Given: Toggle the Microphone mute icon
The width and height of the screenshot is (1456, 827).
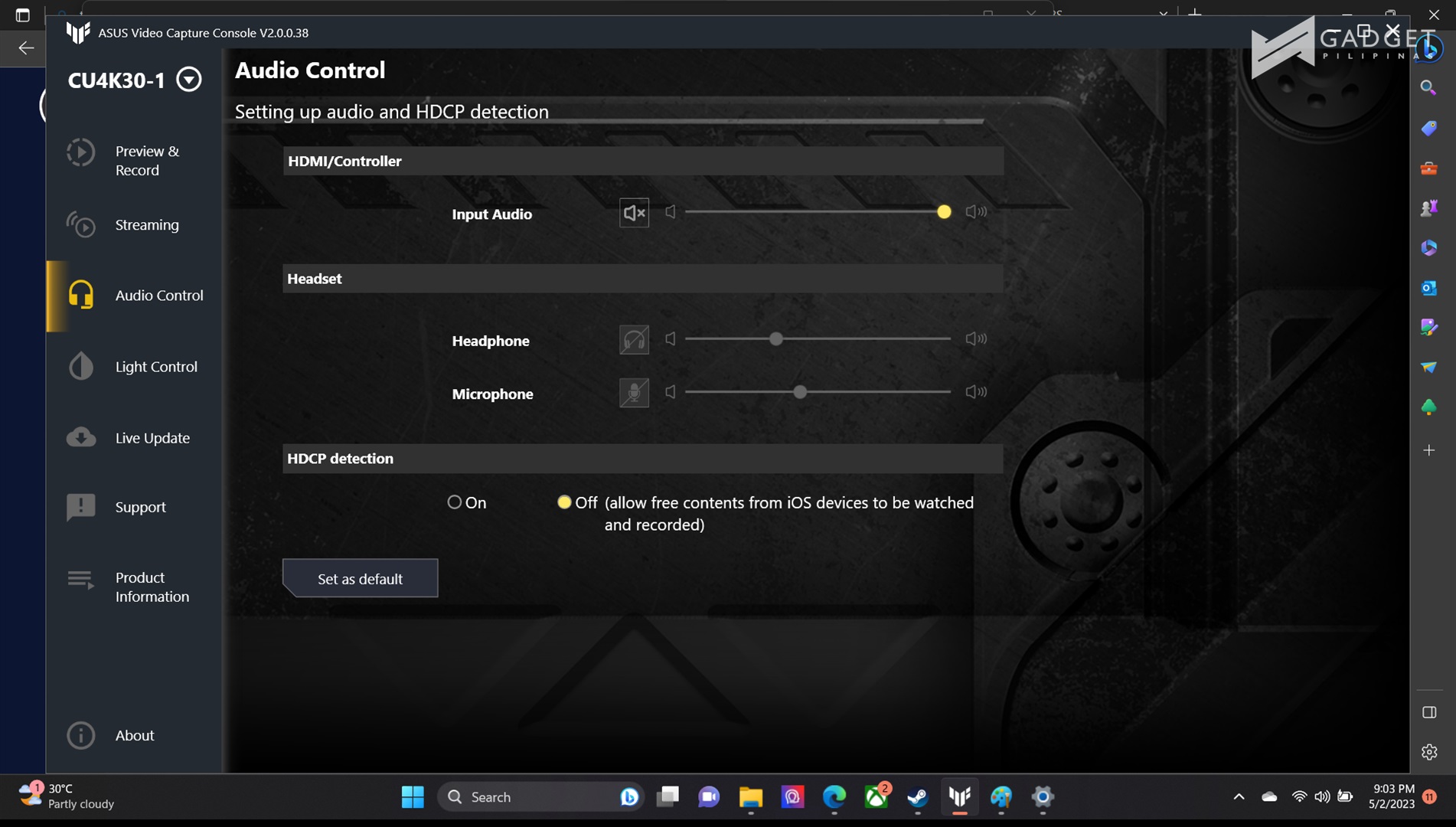Looking at the screenshot, I should click(x=634, y=393).
